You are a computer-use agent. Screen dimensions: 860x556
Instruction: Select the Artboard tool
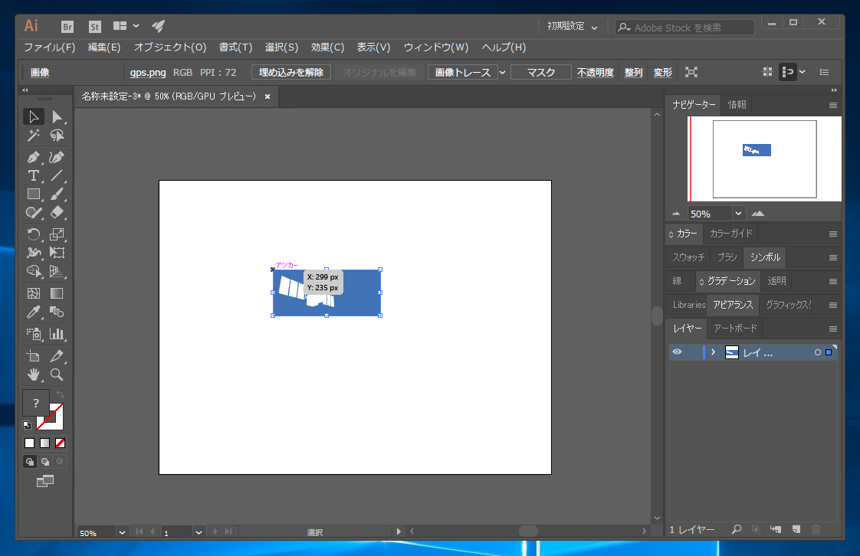coord(33,356)
